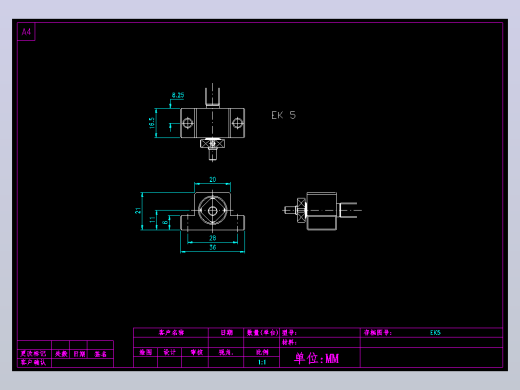Select the 16.5 vertical dimension
520x390 pixels.
coord(152,123)
